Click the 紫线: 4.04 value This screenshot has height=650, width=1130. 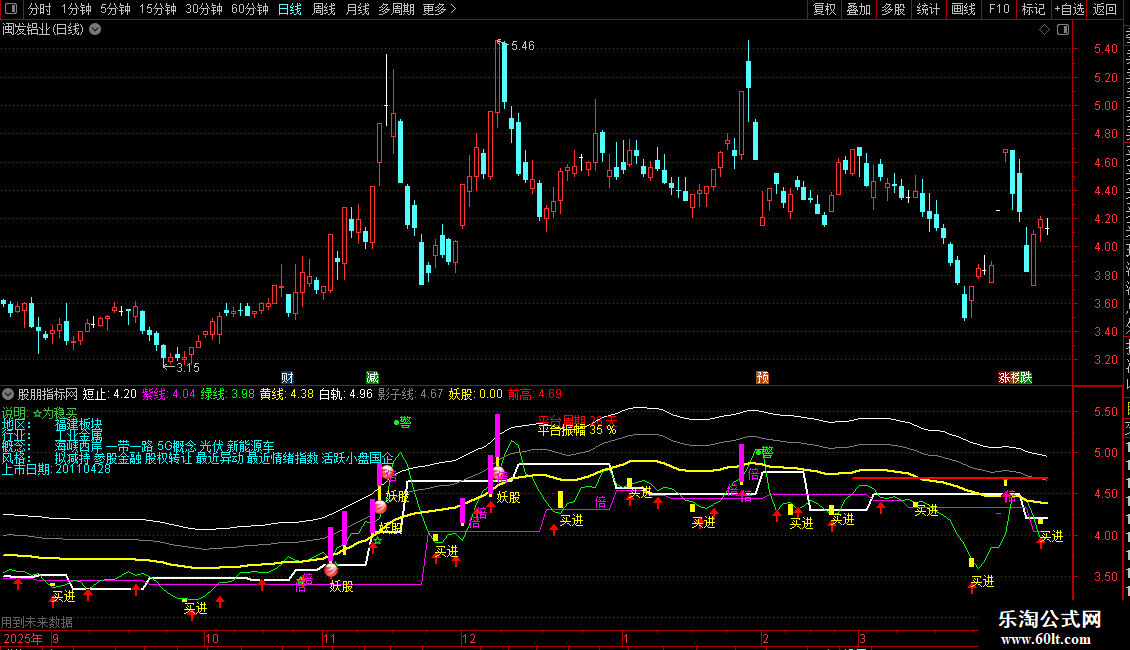[169, 394]
